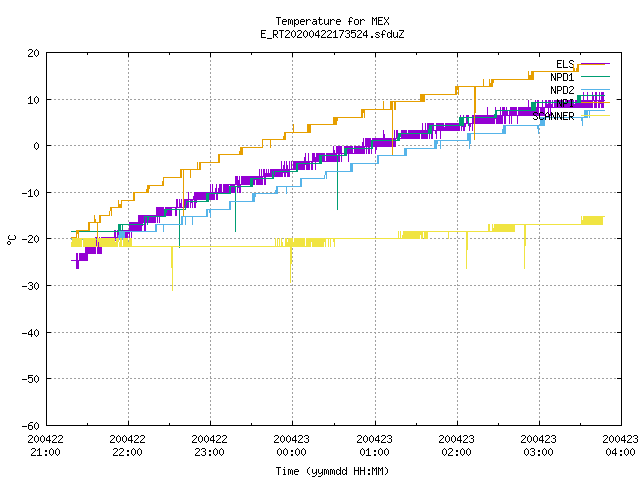Screen dimensions: 640x480
Task: Click the NPD2 legend label
Action: click(x=562, y=90)
